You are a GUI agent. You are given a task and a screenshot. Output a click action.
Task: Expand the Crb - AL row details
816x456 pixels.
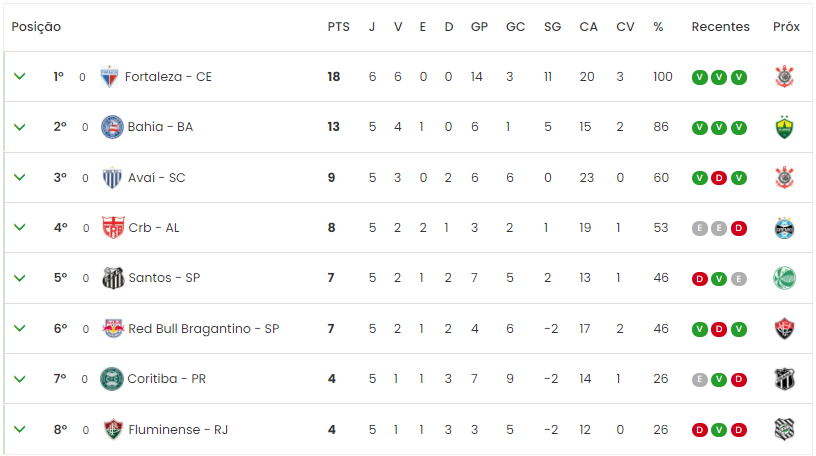[x=20, y=227]
